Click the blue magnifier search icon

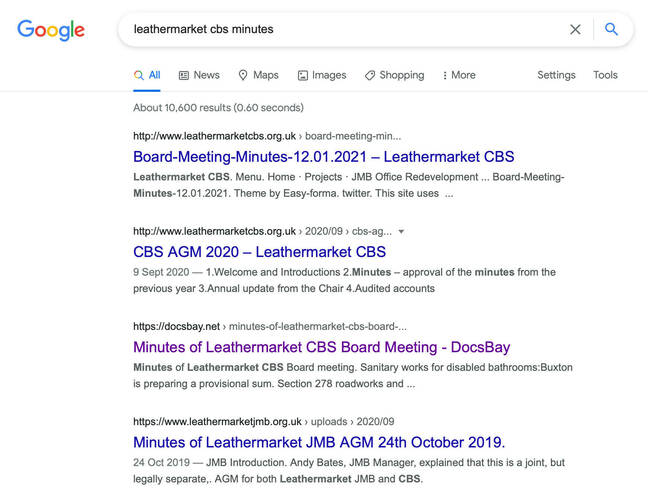click(611, 29)
